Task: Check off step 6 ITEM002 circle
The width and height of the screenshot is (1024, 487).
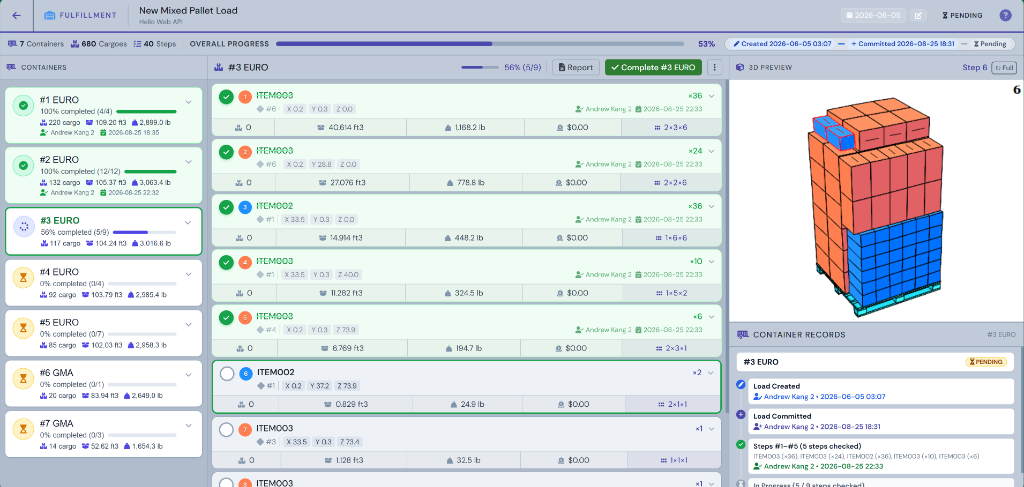Action: click(227, 374)
